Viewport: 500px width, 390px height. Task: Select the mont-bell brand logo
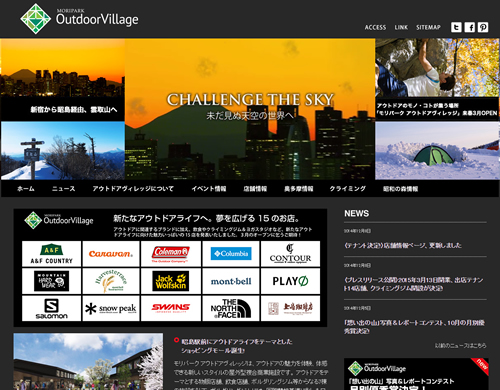(x=231, y=281)
